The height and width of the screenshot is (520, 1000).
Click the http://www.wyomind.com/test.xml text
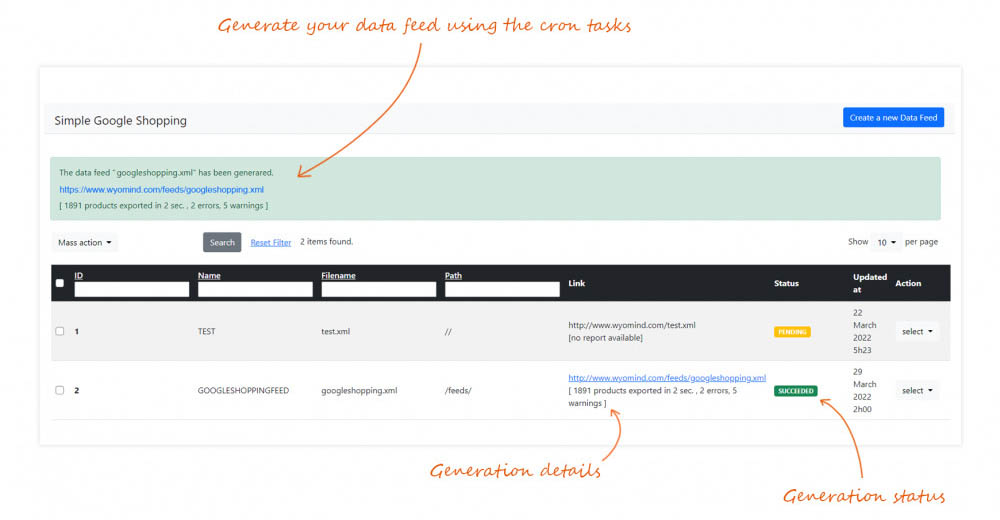(632, 325)
